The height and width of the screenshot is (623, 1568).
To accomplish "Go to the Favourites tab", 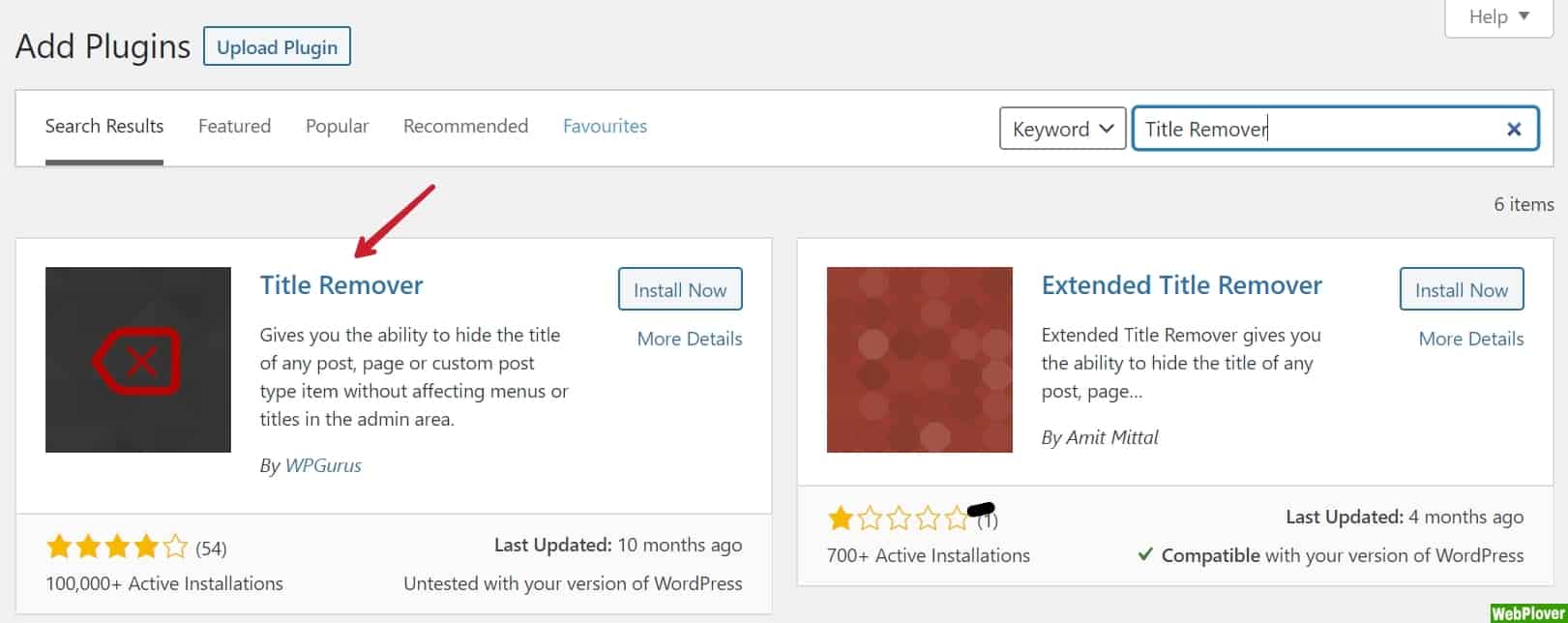I will [605, 126].
